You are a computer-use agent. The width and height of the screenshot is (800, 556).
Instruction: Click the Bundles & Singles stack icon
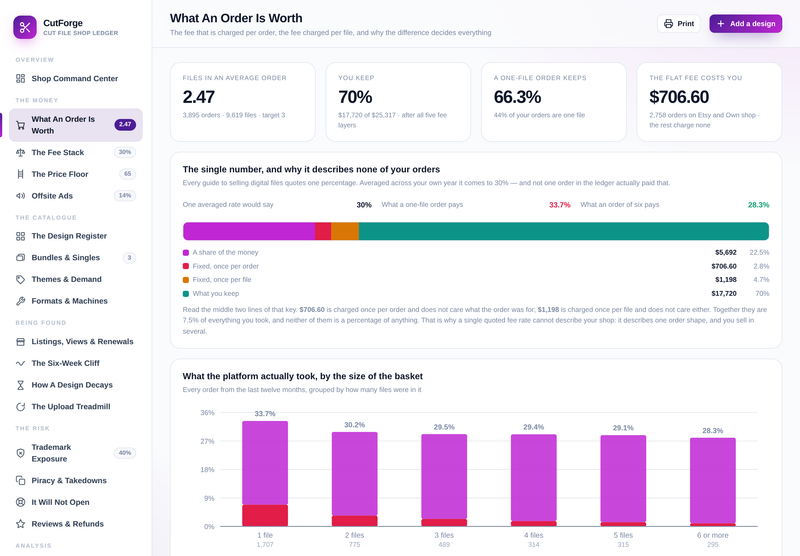coord(20,258)
